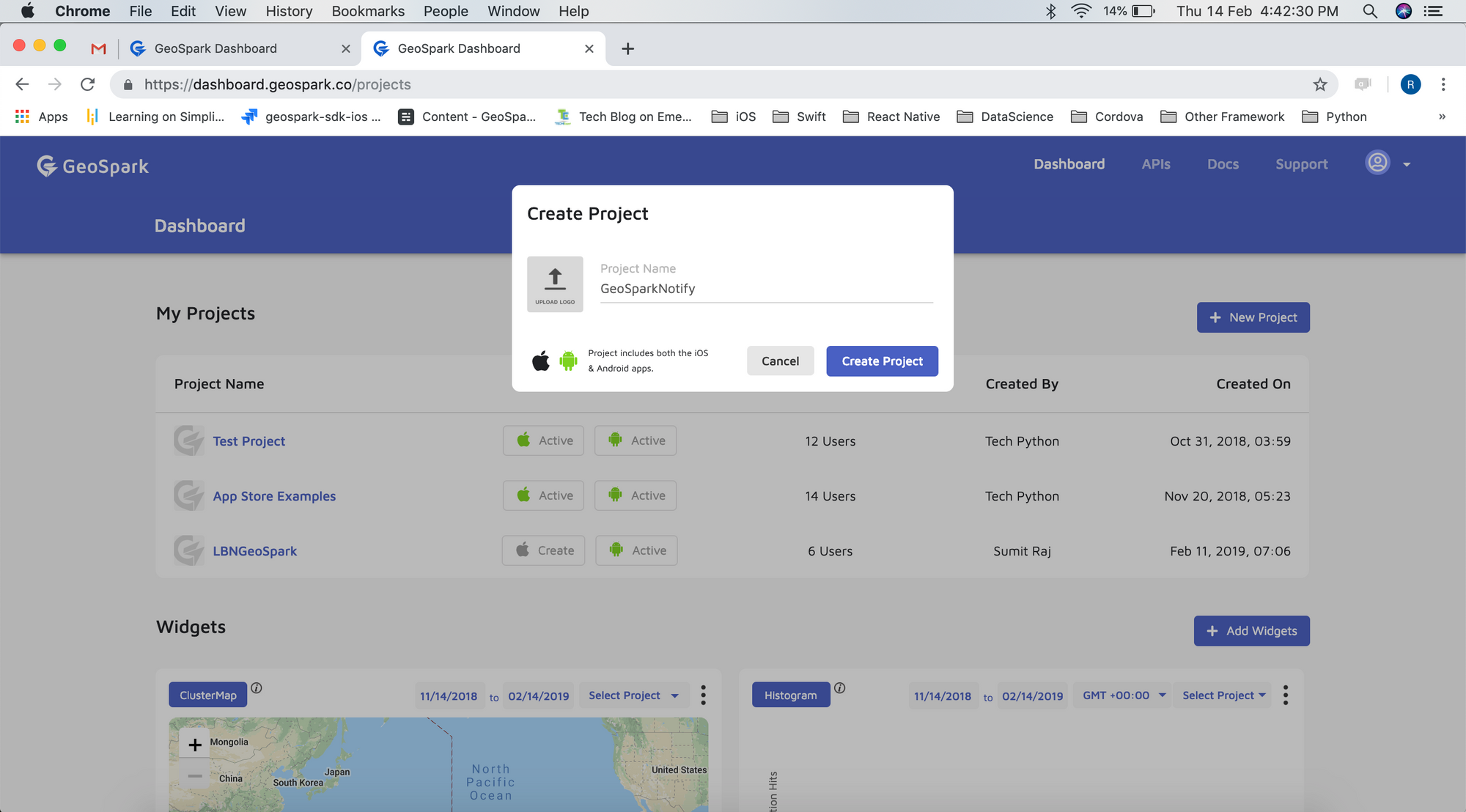Click the Dashboard nav item in header
1466x812 pixels.
coord(1069,164)
